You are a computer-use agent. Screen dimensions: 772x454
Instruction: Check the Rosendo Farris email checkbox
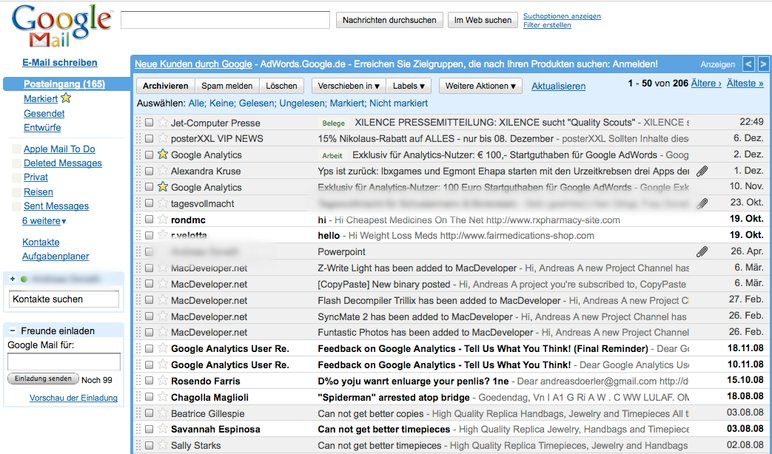point(149,381)
